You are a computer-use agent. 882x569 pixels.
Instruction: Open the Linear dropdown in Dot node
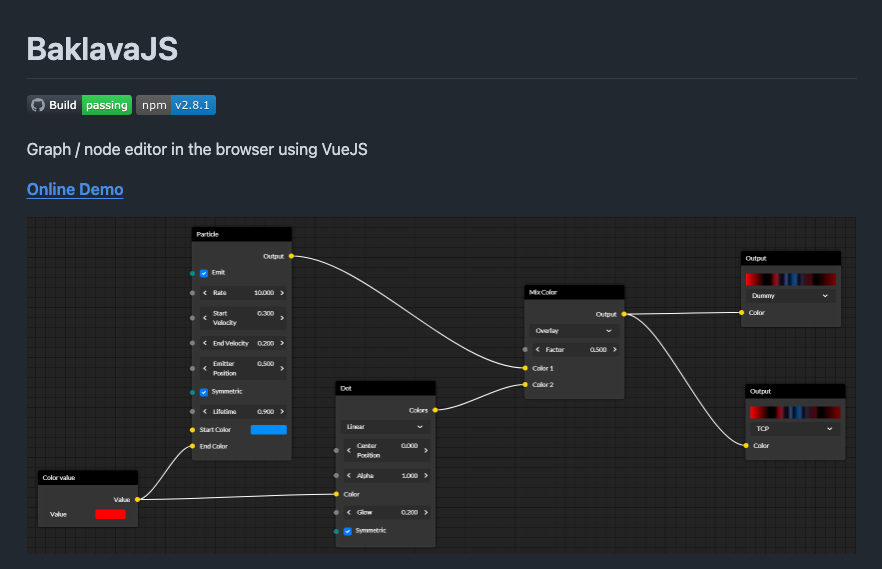(x=385, y=427)
